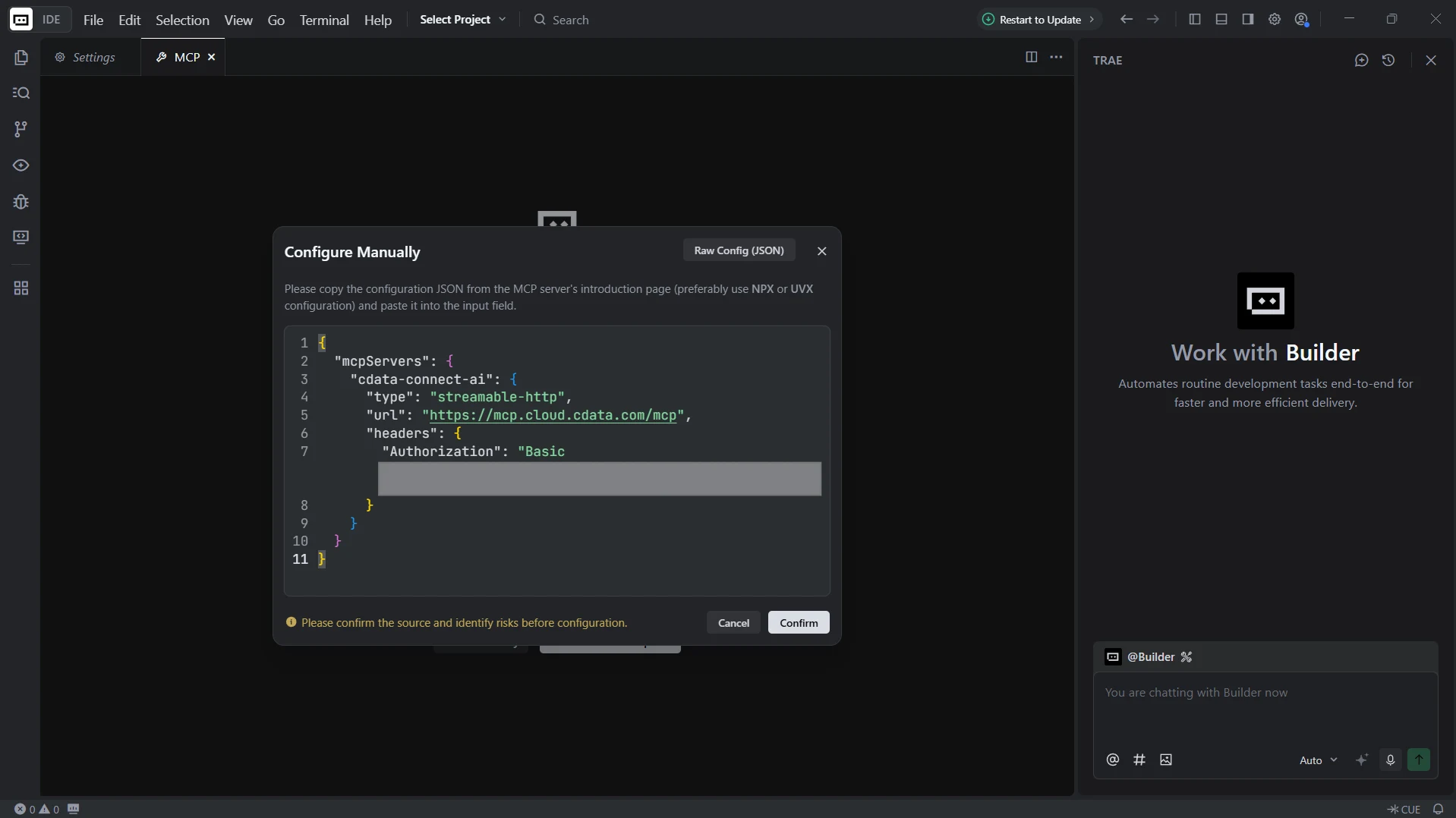
Task: Open the account profile icon
Action: [1302, 20]
